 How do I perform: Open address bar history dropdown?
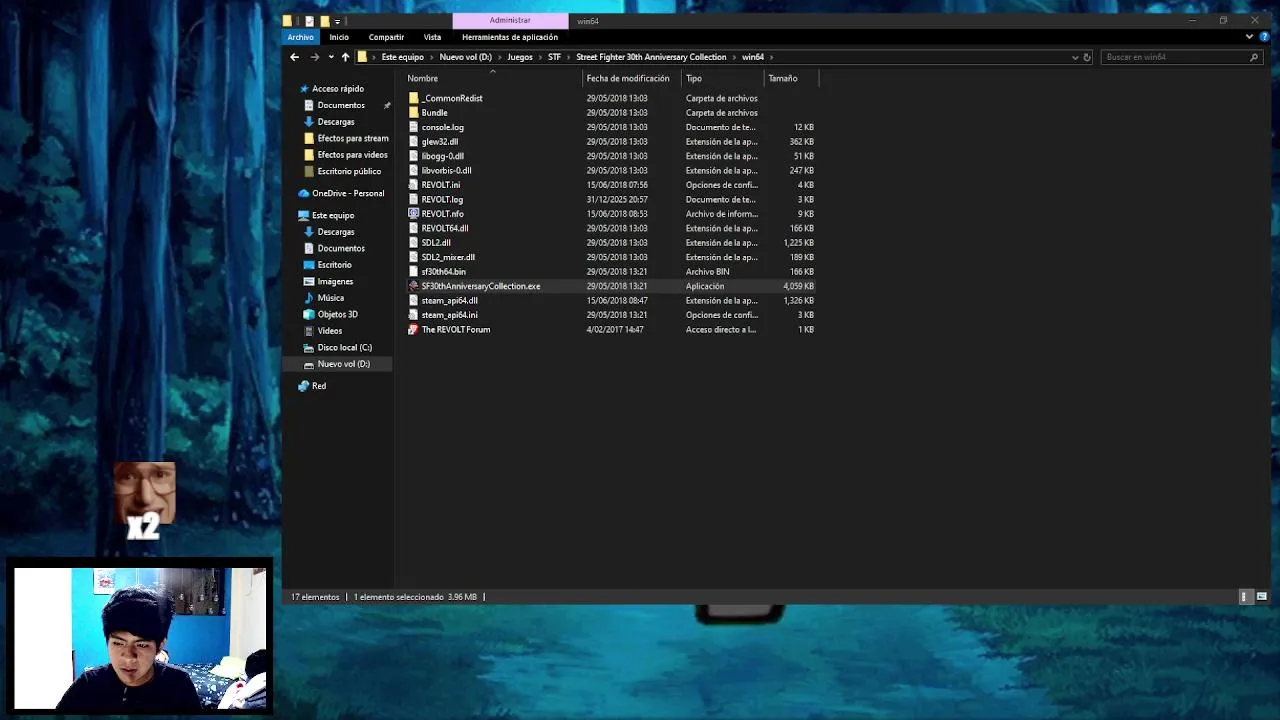tap(1075, 57)
